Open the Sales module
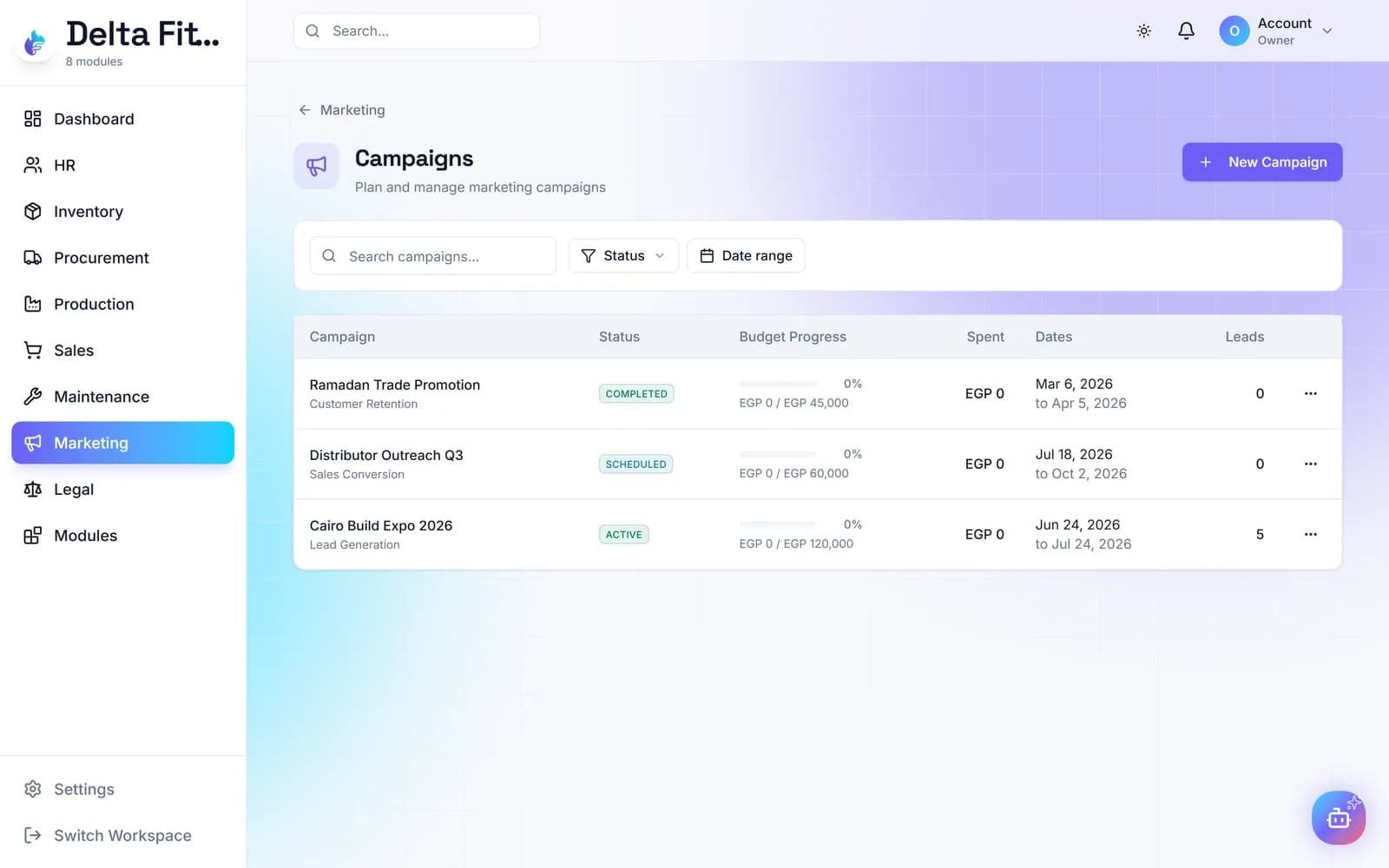 click(x=122, y=350)
